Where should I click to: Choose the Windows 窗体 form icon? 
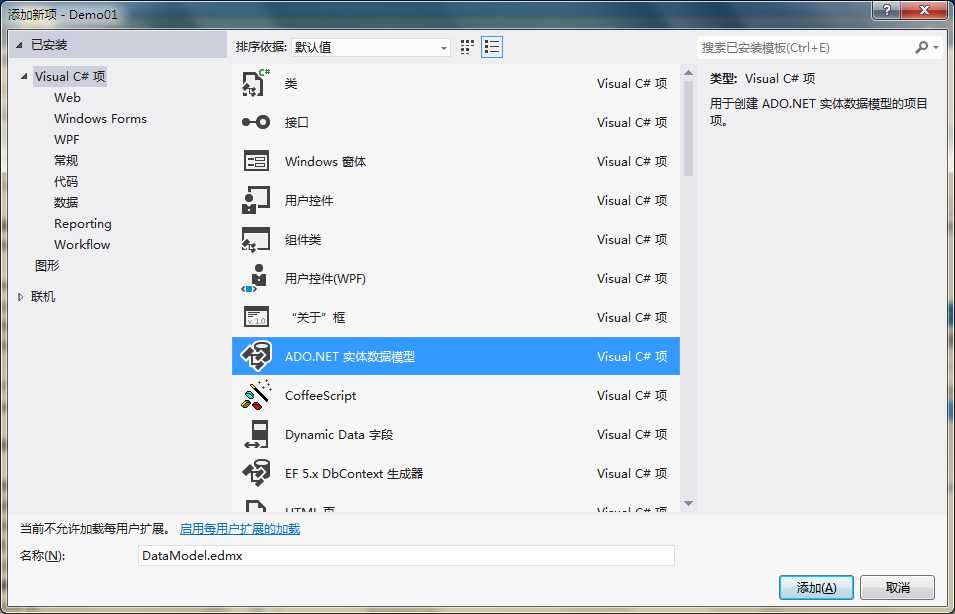coord(256,161)
